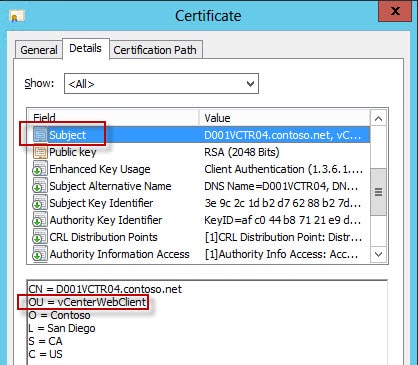Select the Subject Key Identifier label

pos(101,203)
